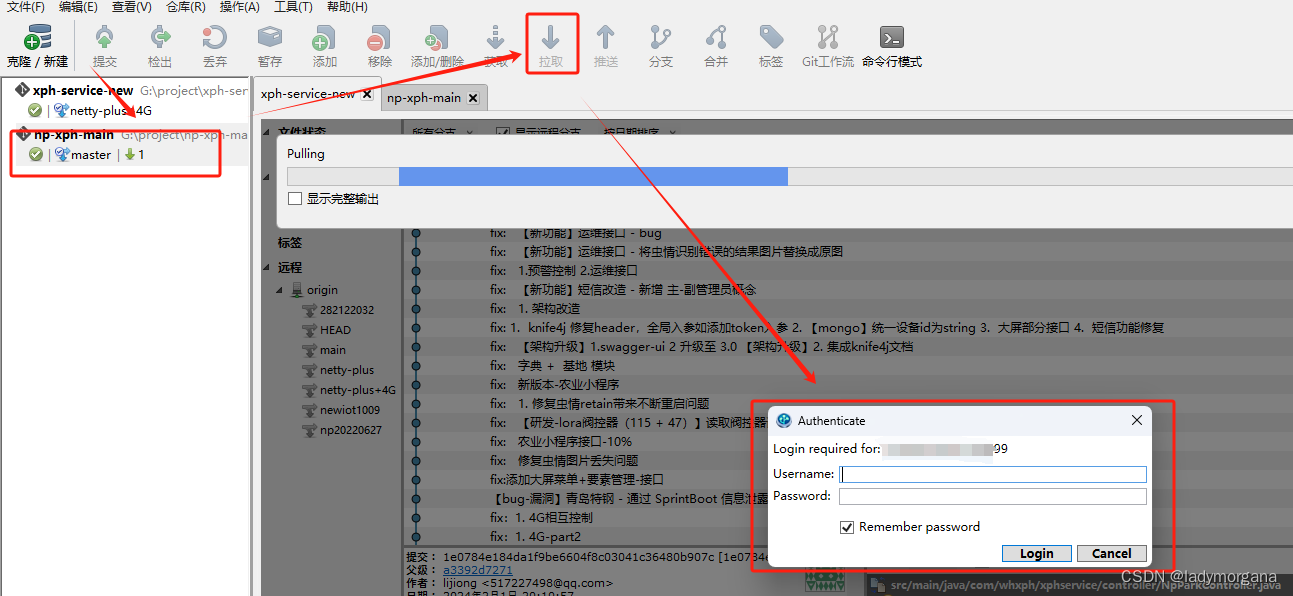The image size is (1293, 596).
Task: Close the Authenticate dialog
Action: [x=1136, y=421]
